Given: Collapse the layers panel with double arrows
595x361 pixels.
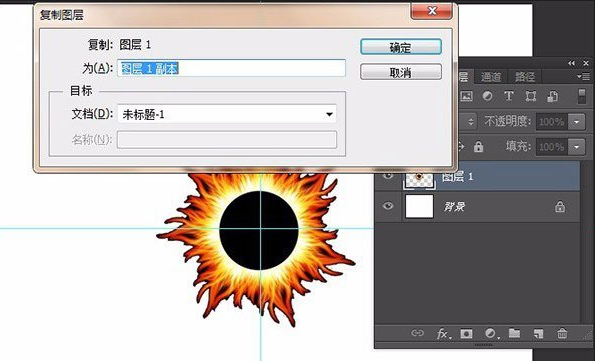Looking at the screenshot, I should point(571,63).
